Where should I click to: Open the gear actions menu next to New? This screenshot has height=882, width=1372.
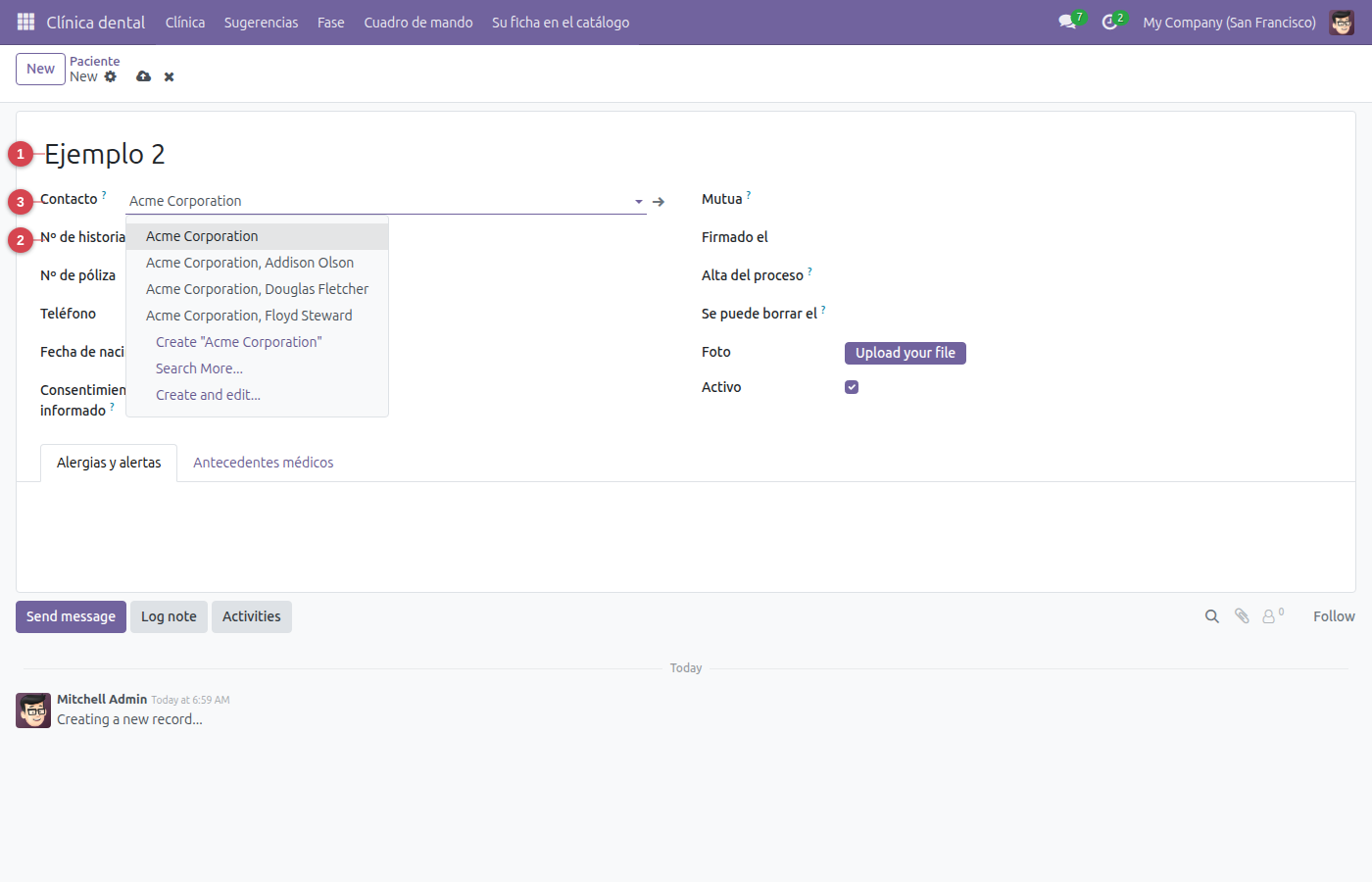111,76
